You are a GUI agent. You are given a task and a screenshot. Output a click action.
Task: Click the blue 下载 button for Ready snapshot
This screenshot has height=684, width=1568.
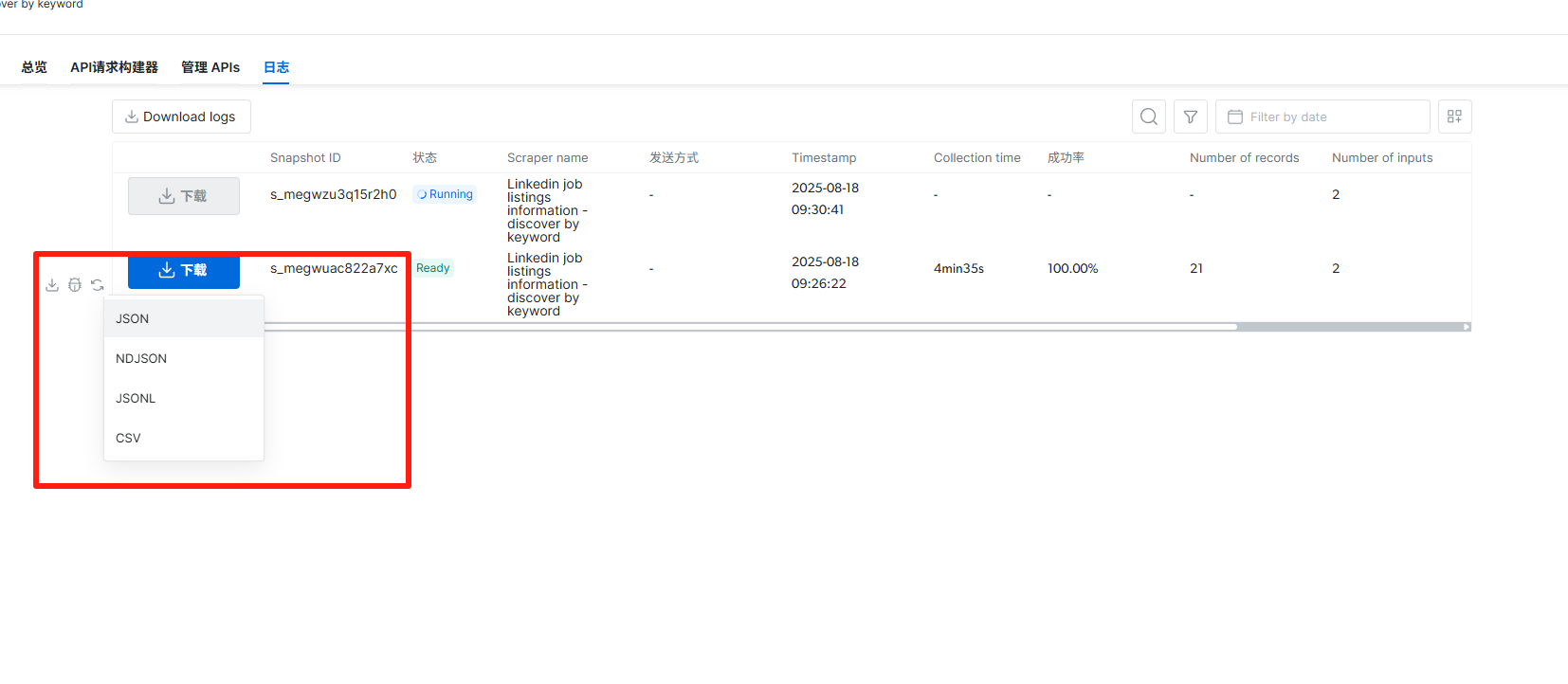(184, 271)
